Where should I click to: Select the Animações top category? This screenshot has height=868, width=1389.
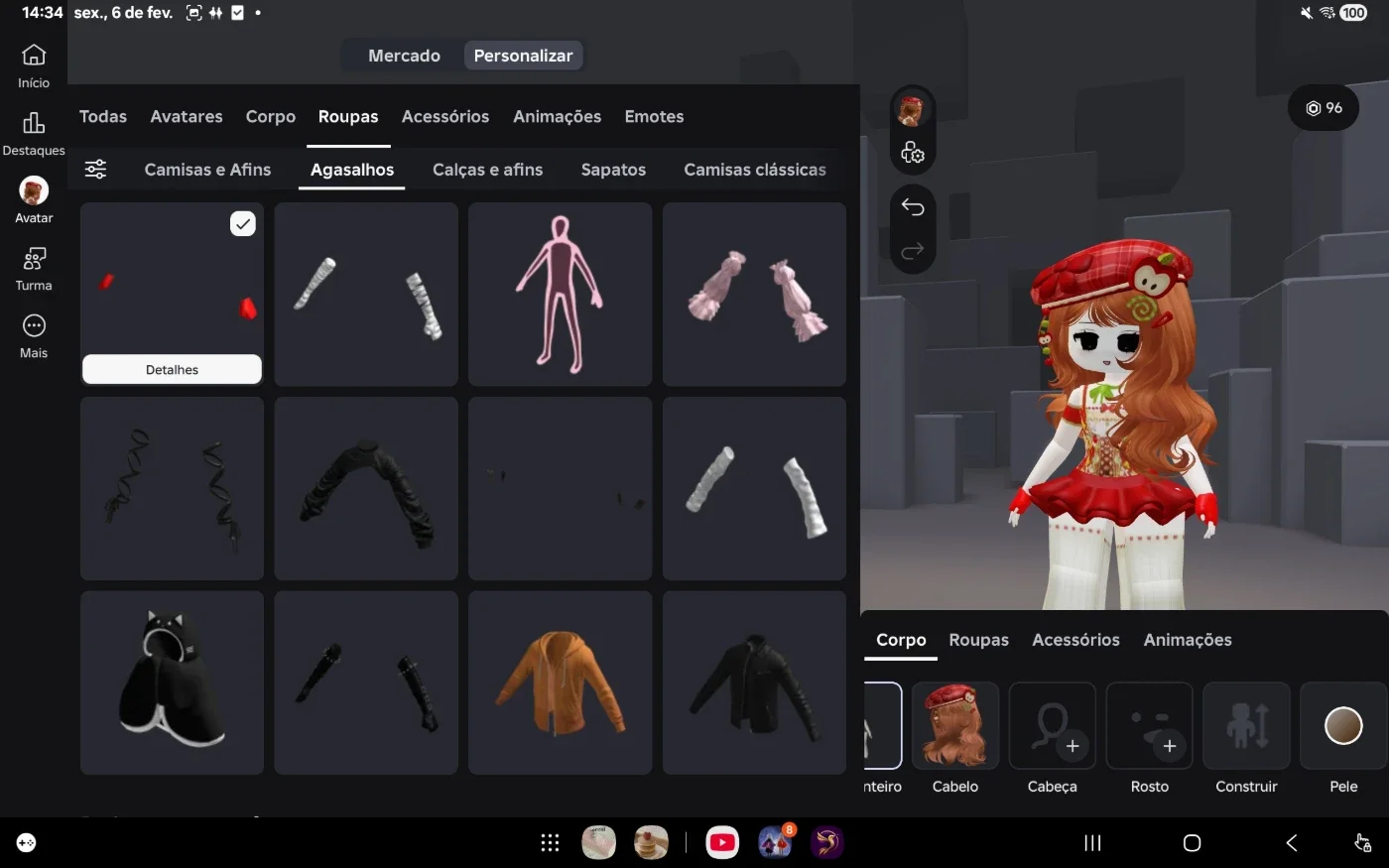point(557,116)
